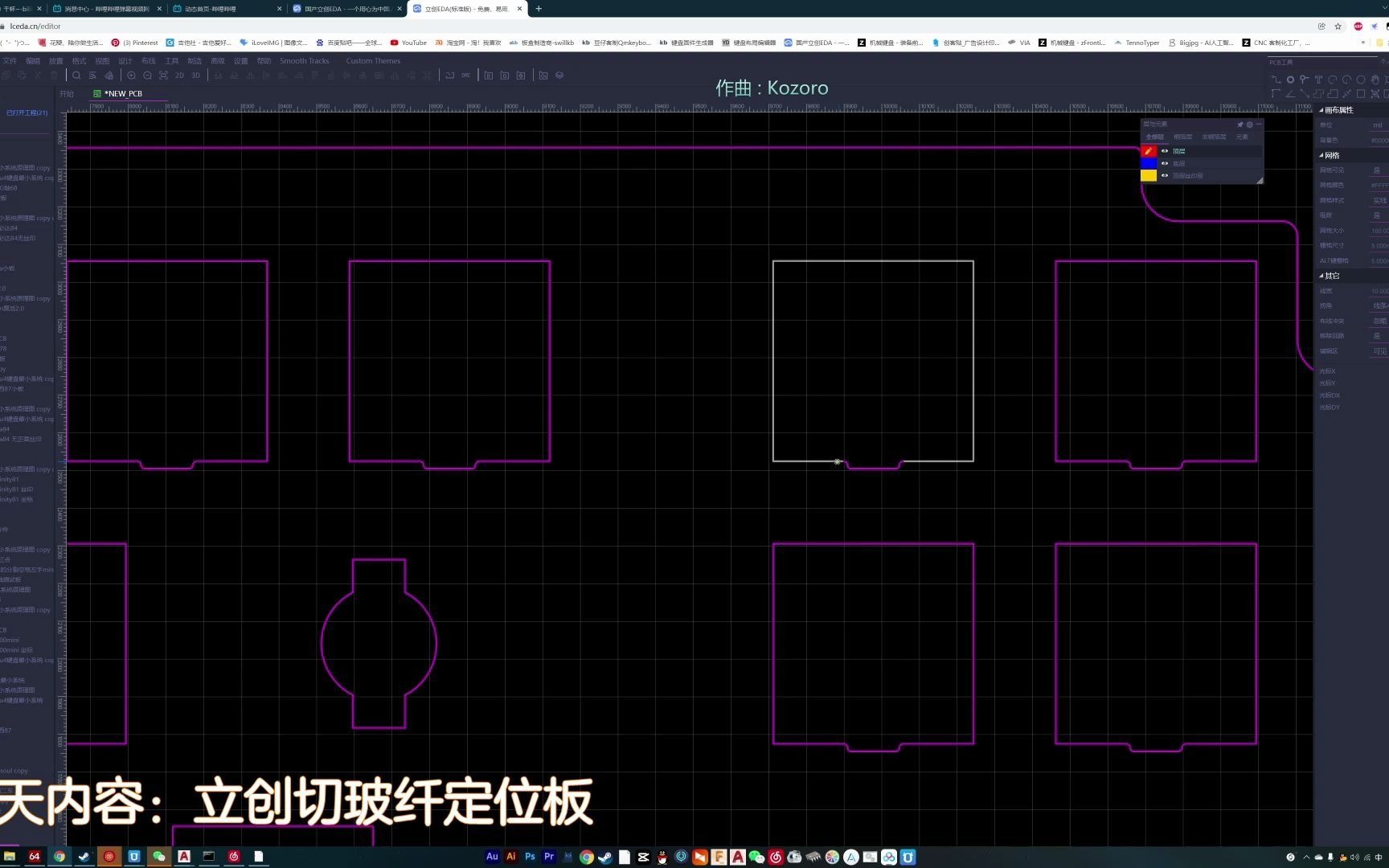
Task: Select the Pan hand tool in PCB tools
Action: (x=1375, y=80)
